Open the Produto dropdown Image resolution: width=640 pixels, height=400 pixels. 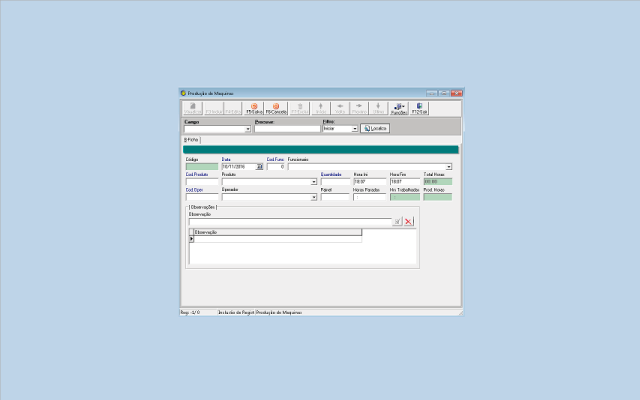coord(313,182)
